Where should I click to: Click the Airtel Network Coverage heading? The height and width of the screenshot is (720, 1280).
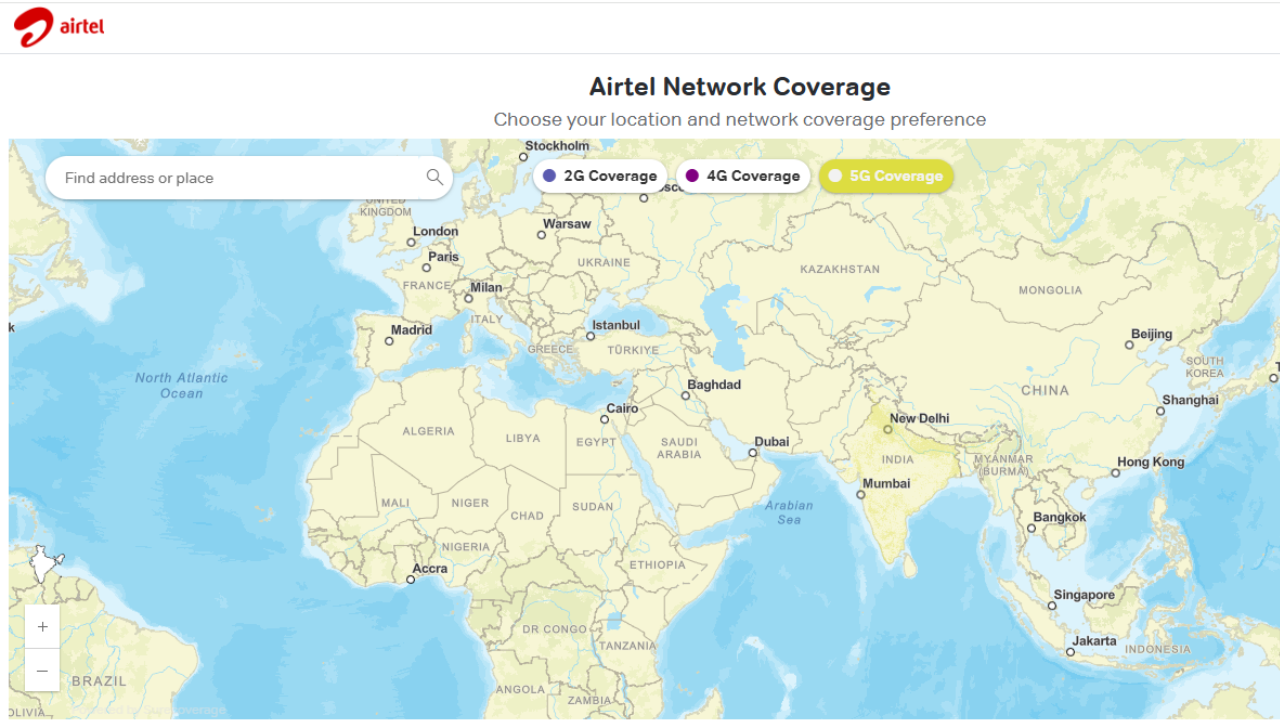click(x=740, y=87)
